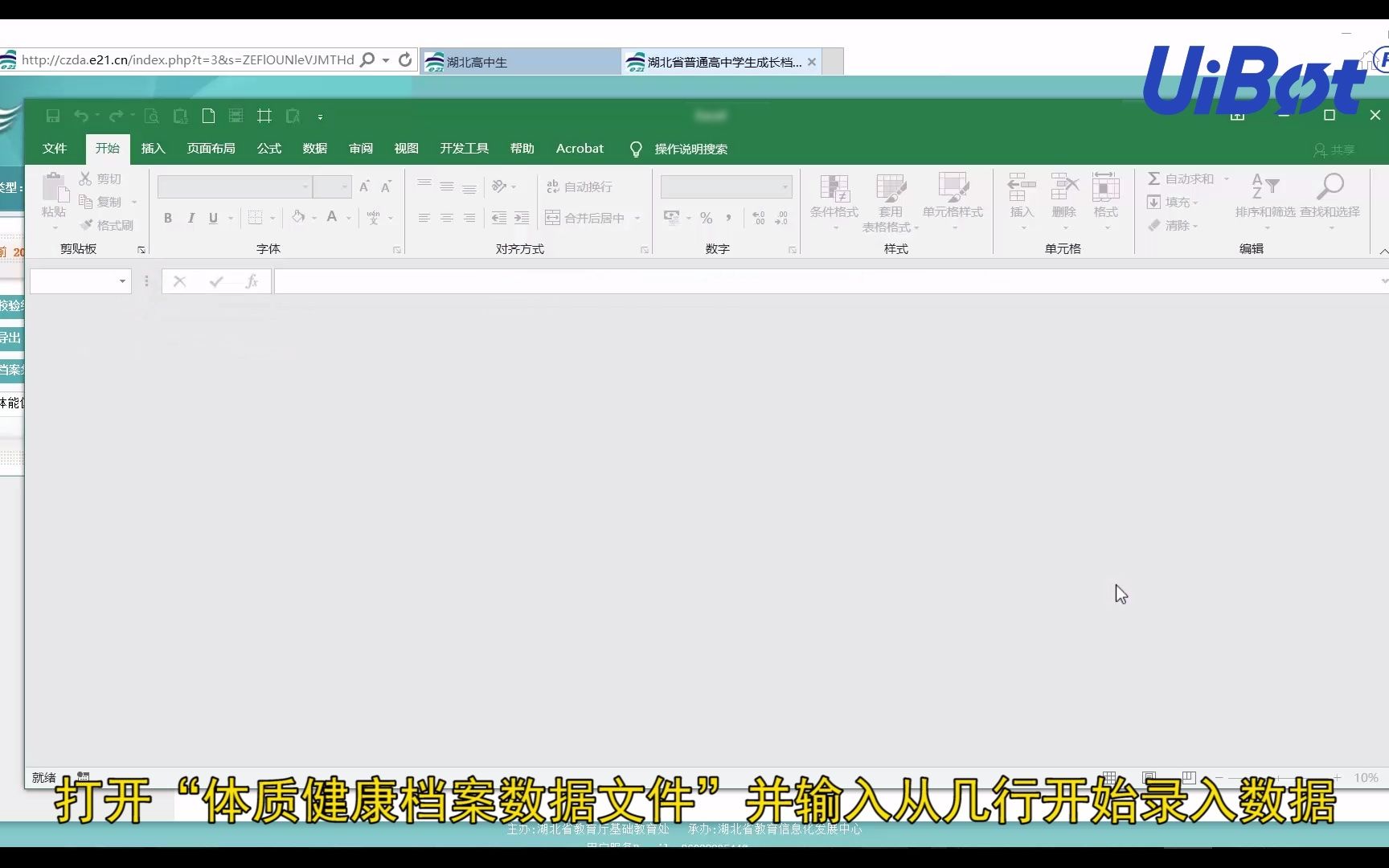Click the increase indent icon

click(x=522, y=218)
